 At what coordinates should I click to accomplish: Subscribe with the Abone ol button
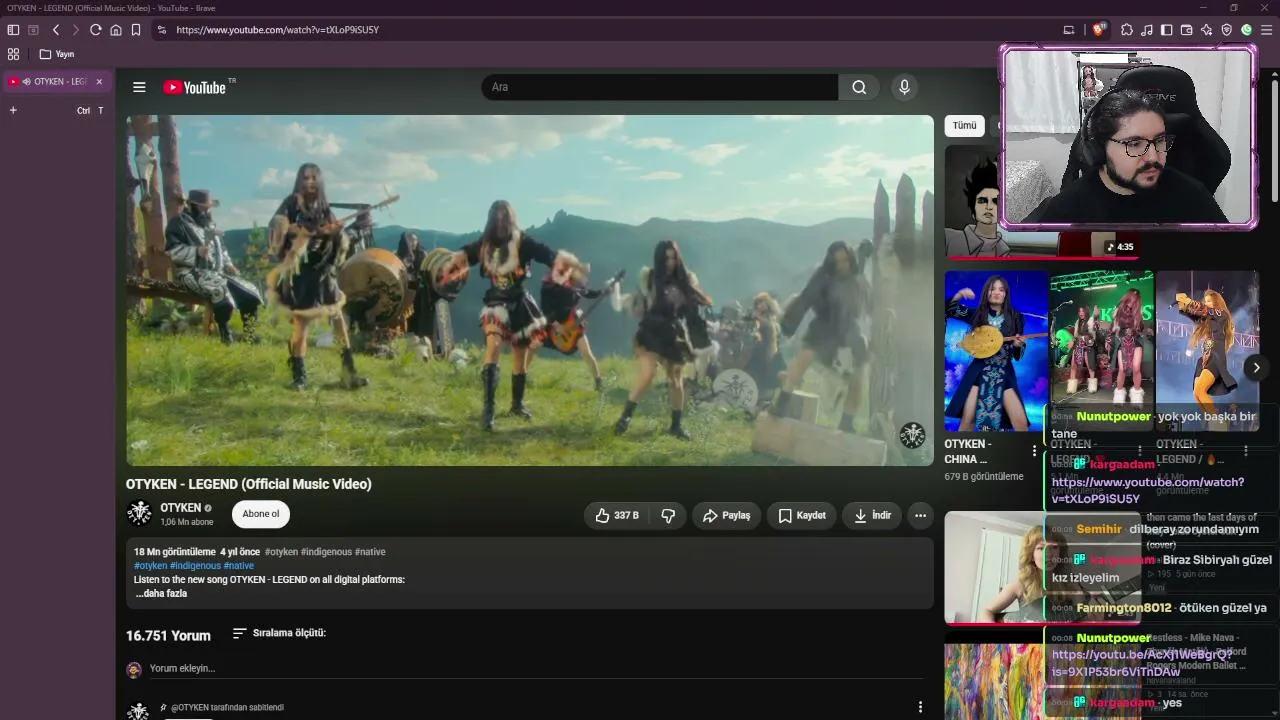(261, 514)
